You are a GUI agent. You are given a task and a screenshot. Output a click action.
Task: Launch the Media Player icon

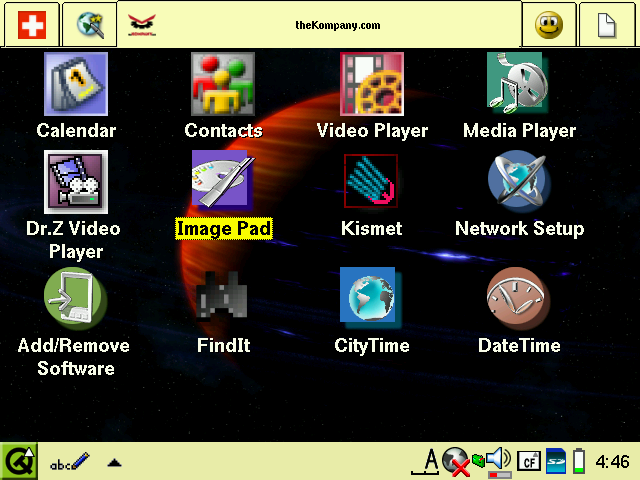[518, 83]
